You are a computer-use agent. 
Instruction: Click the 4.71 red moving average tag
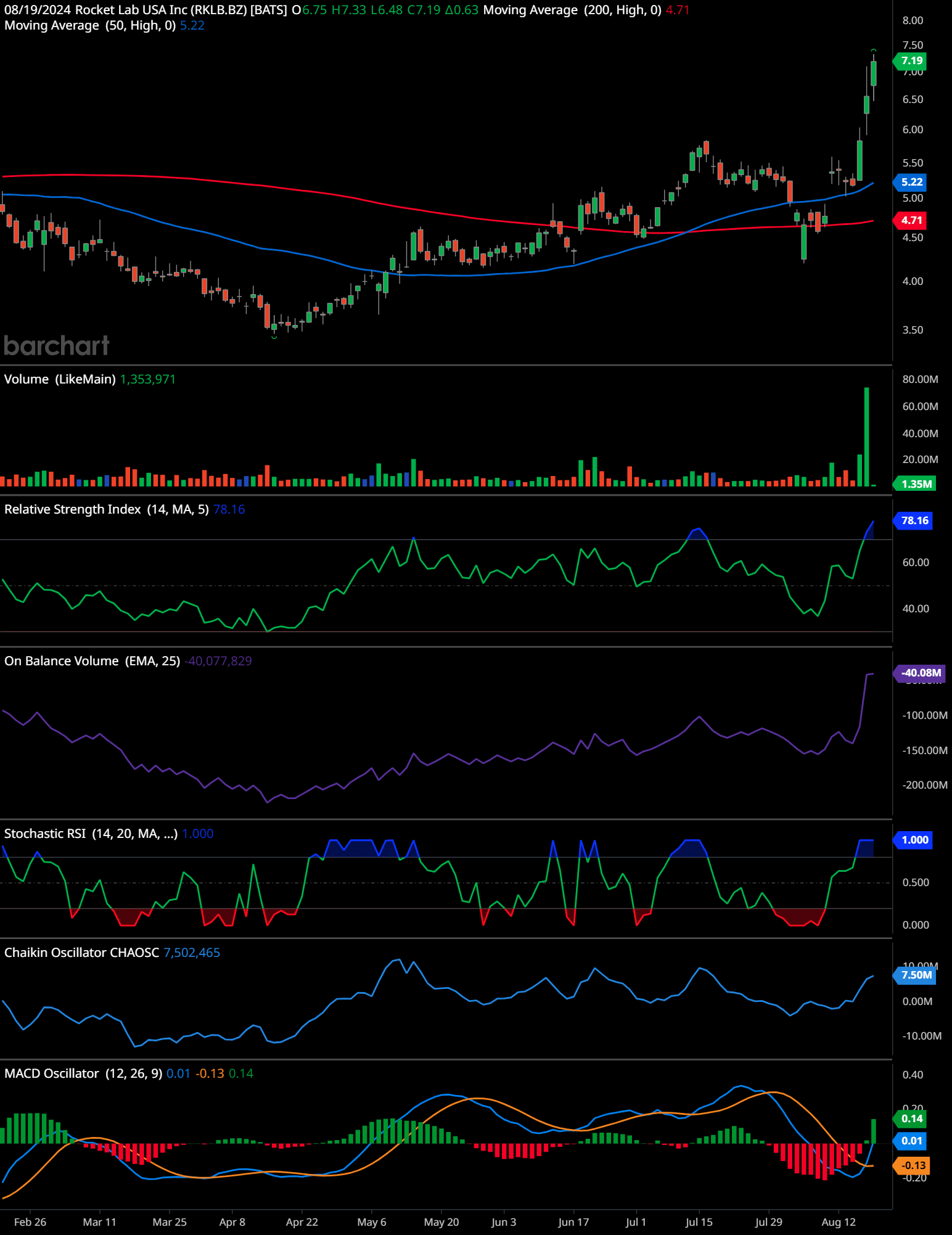click(911, 220)
